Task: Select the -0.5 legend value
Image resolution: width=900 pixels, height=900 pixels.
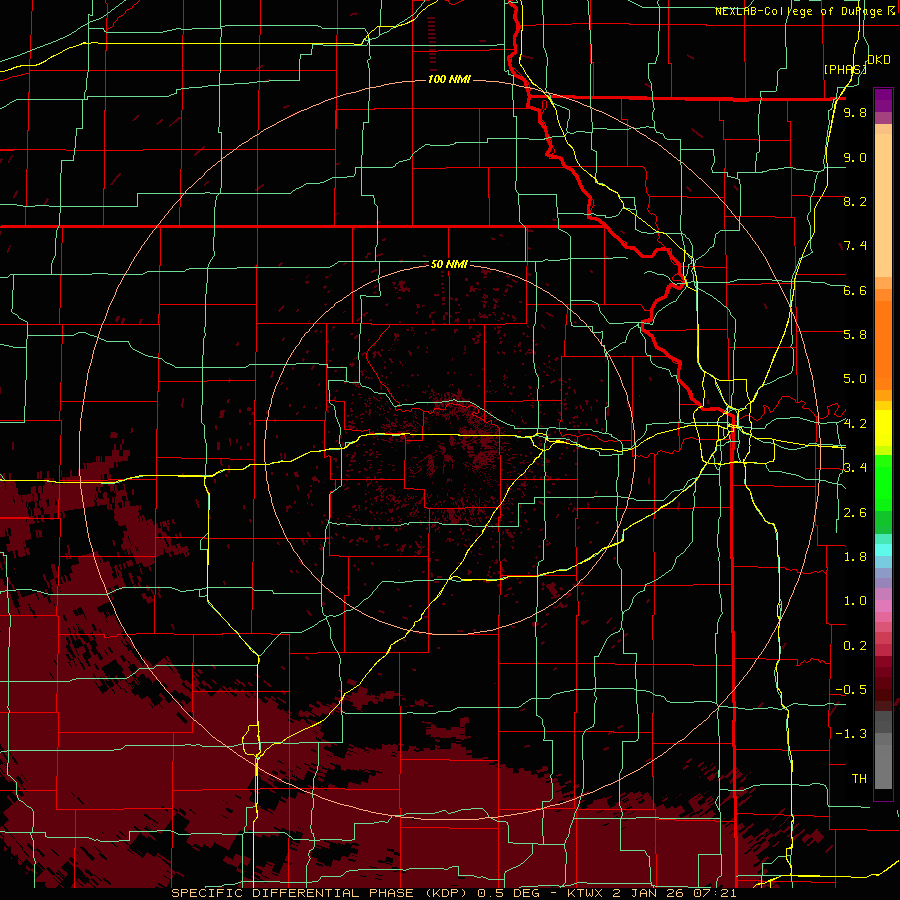Action: [852, 690]
